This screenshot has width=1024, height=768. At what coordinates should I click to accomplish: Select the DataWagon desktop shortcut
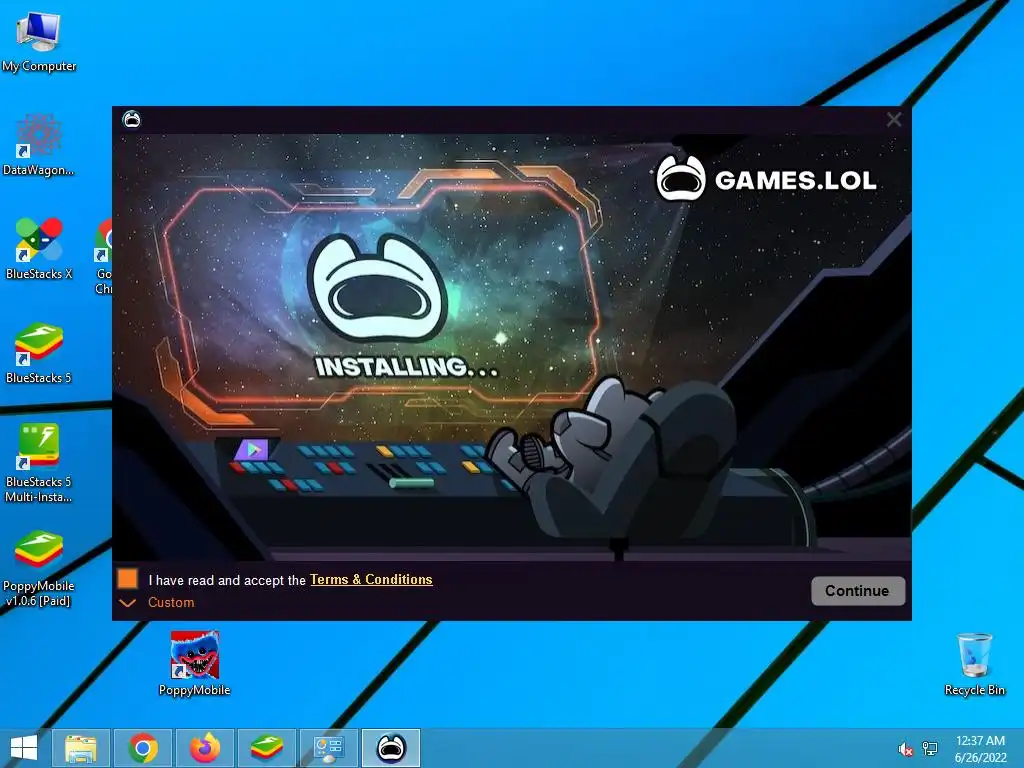point(39,145)
